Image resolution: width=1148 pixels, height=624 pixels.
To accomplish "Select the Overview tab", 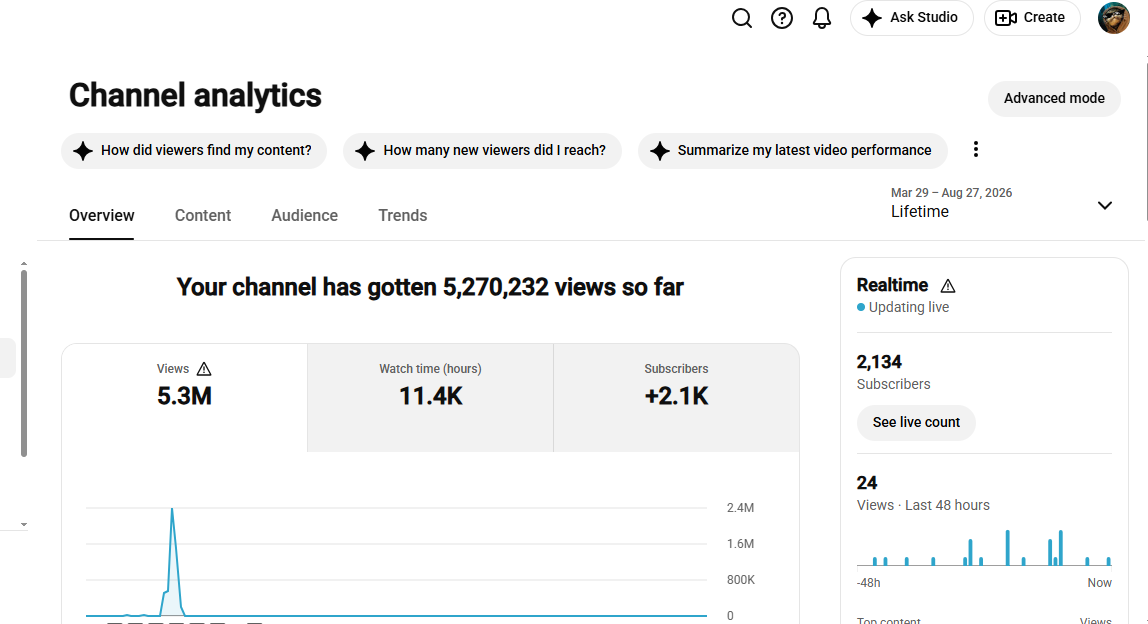I will [102, 215].
